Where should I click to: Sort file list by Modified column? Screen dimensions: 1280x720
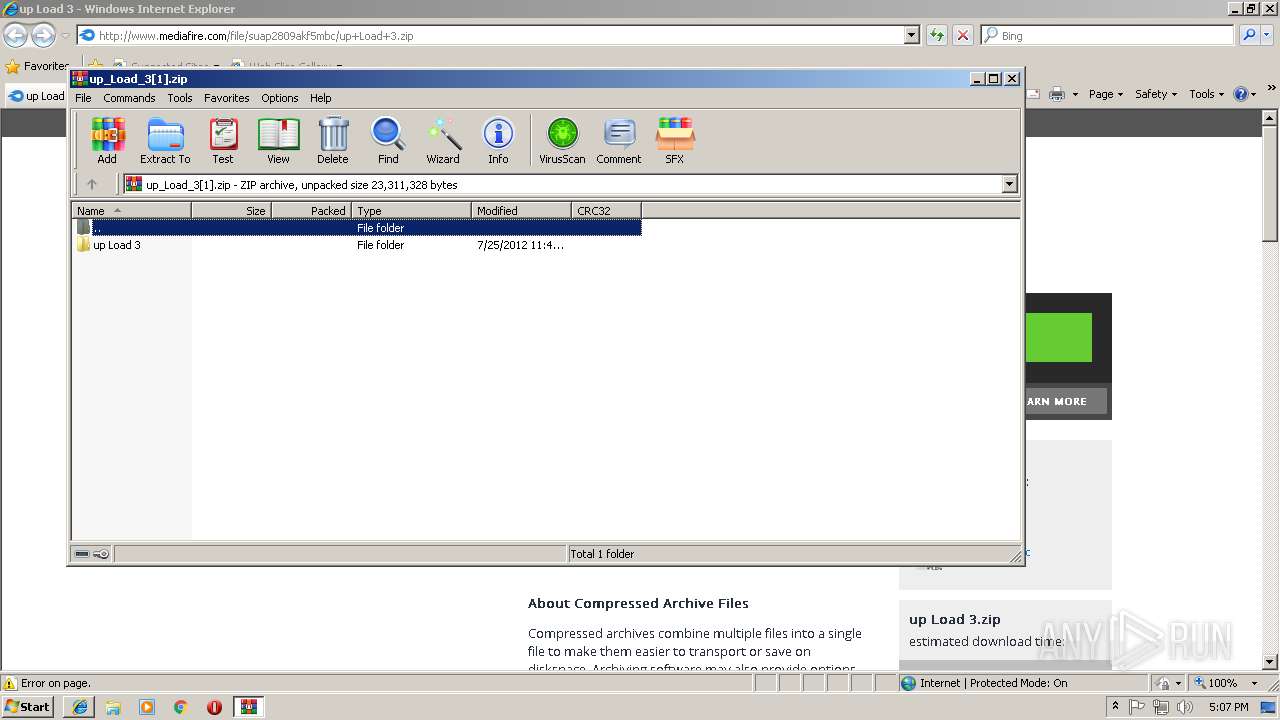click(x=521, y=210)
